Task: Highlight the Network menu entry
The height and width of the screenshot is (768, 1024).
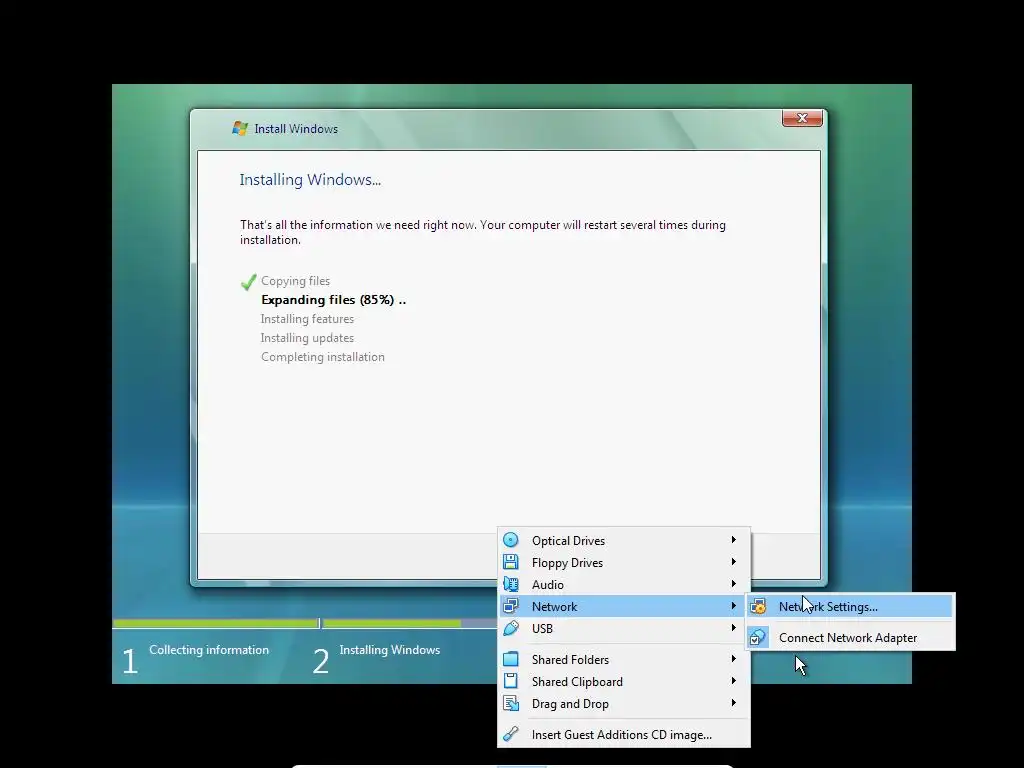Action: click(x=624, y=606)
